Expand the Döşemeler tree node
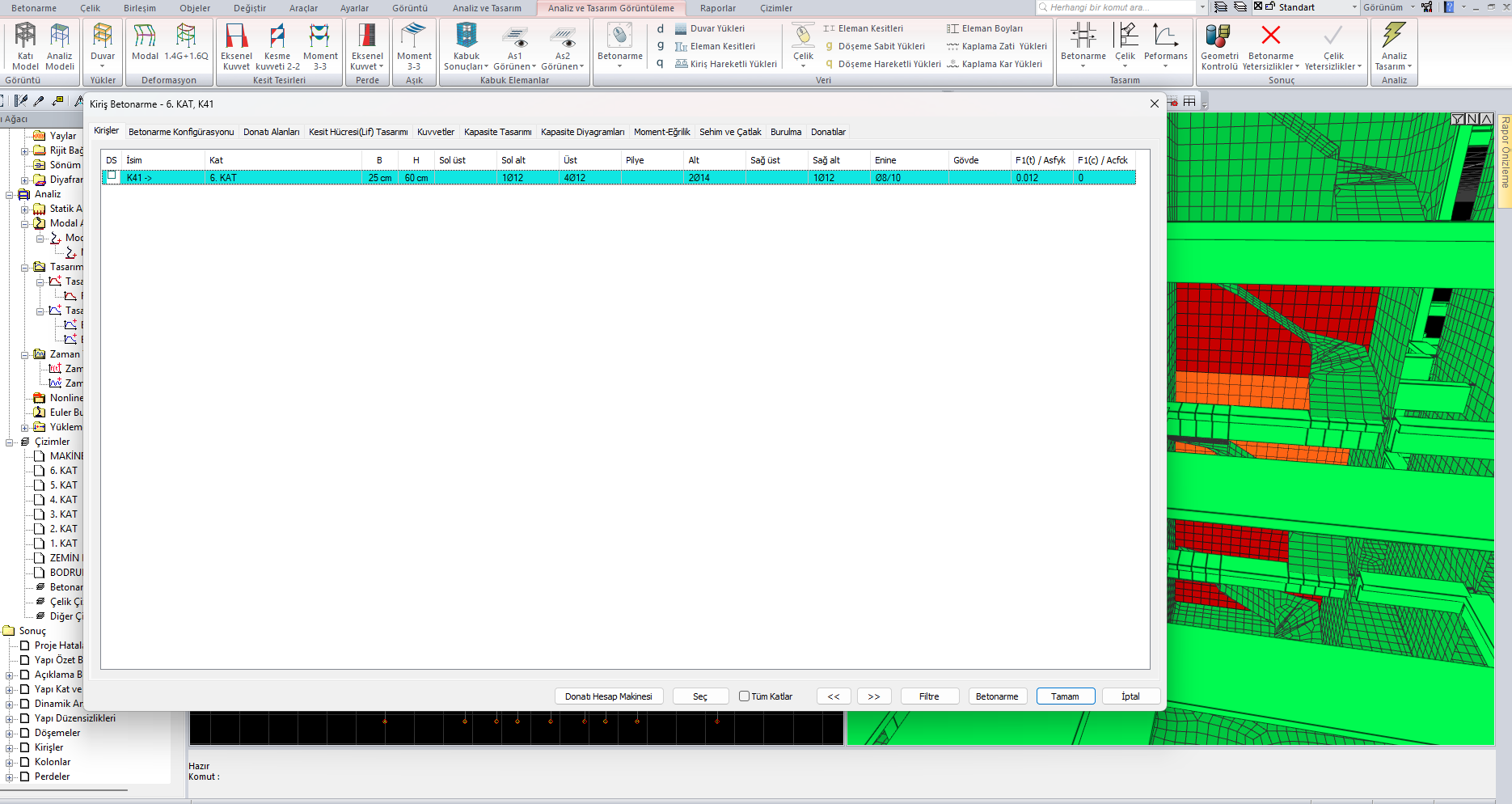Image resolution: width=1512 pixels, height=804 pixels. tap(10, 734)
